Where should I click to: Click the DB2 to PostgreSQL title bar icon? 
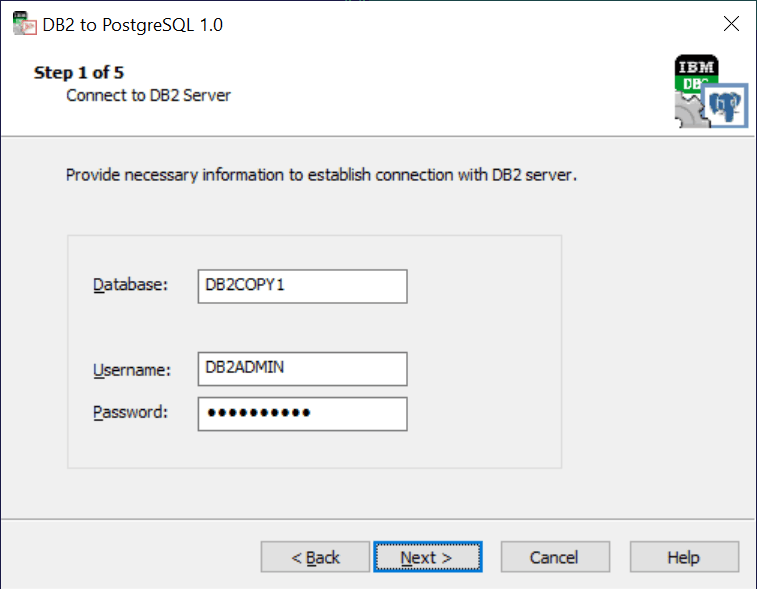24,24
